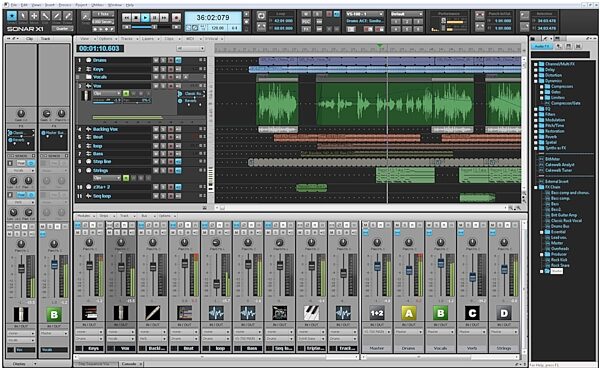
Task: Collapse the Dynamics folder in browser
Action: 536,81
